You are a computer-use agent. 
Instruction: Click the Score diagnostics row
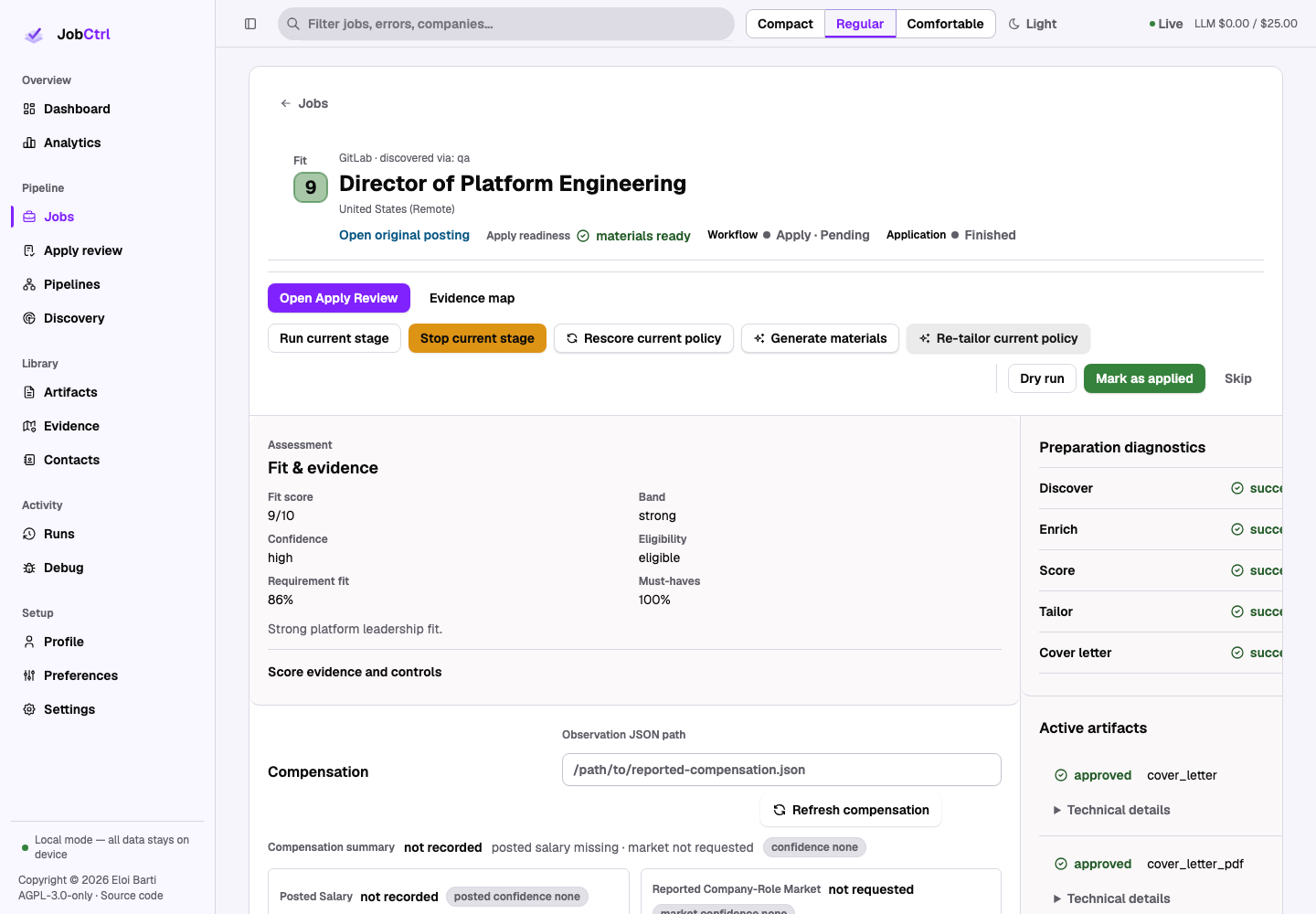click(x=1161, y=570)
